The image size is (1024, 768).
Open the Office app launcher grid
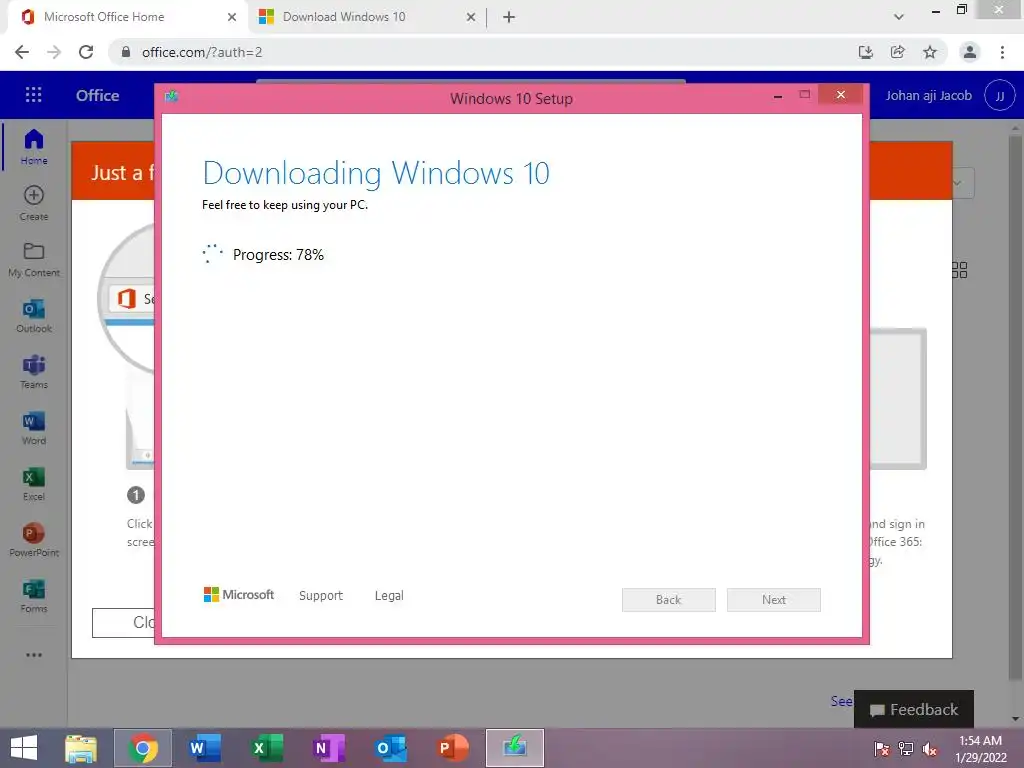tap(33, 95)
